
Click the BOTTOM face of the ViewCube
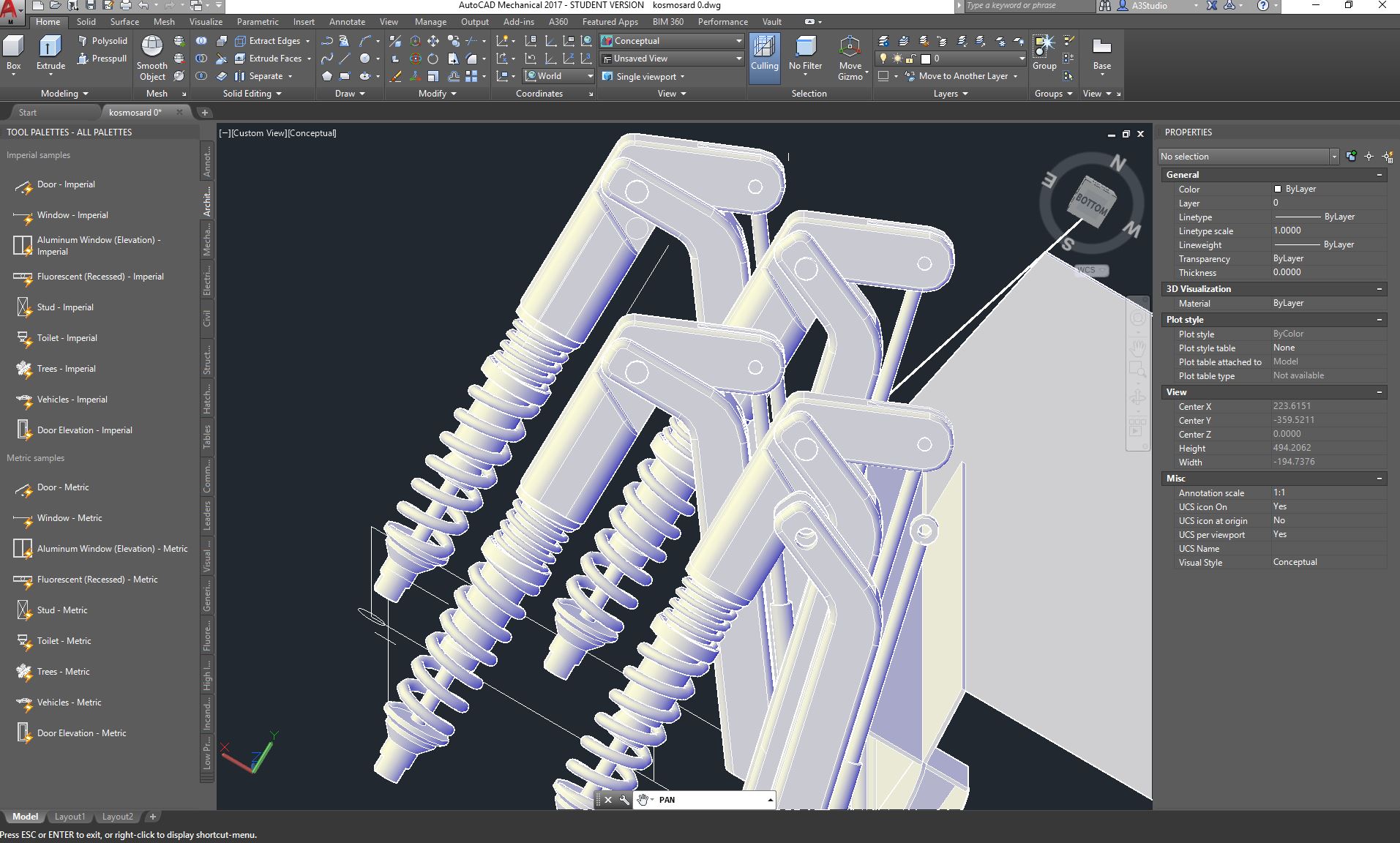pyautogui.click(x=1091, y=203)
